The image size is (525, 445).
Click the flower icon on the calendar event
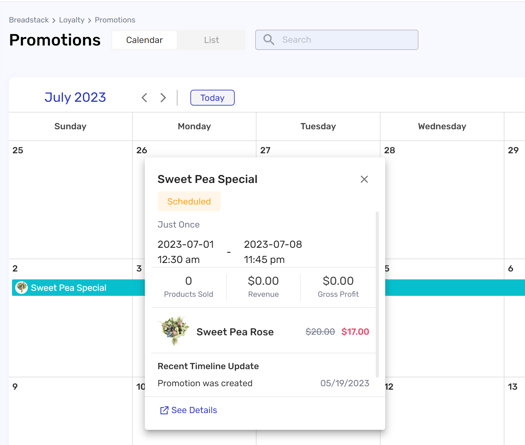(22, 287)
